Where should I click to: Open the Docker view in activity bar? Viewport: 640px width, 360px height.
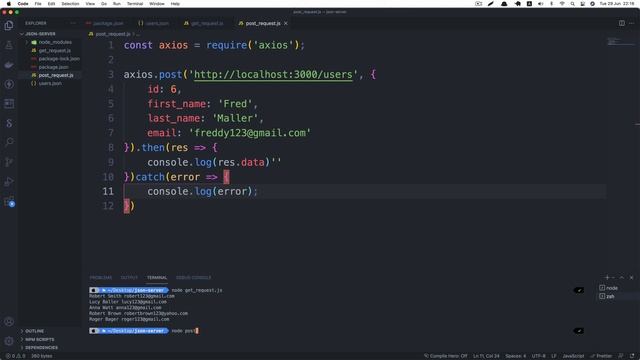tap(9, 64)
